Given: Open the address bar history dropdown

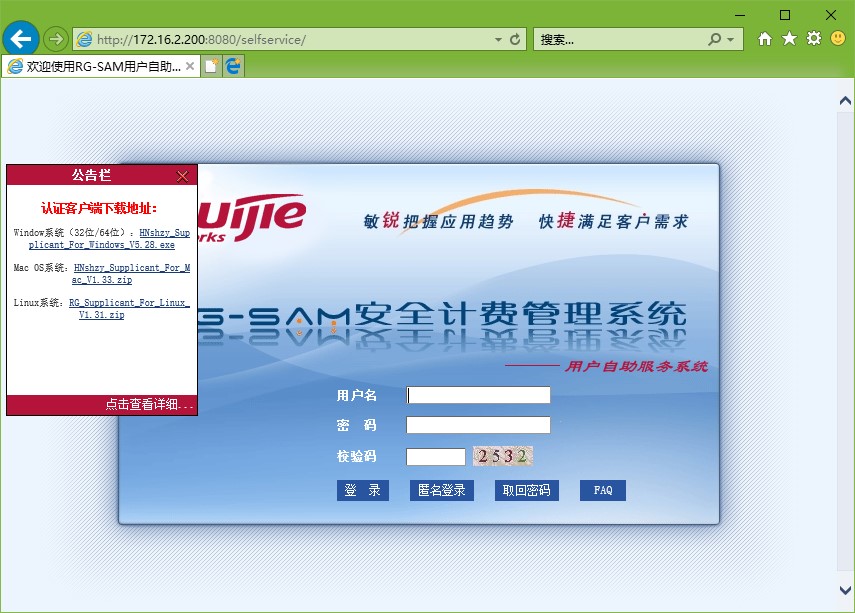Looking at the screenshot, I should (498, 40).
